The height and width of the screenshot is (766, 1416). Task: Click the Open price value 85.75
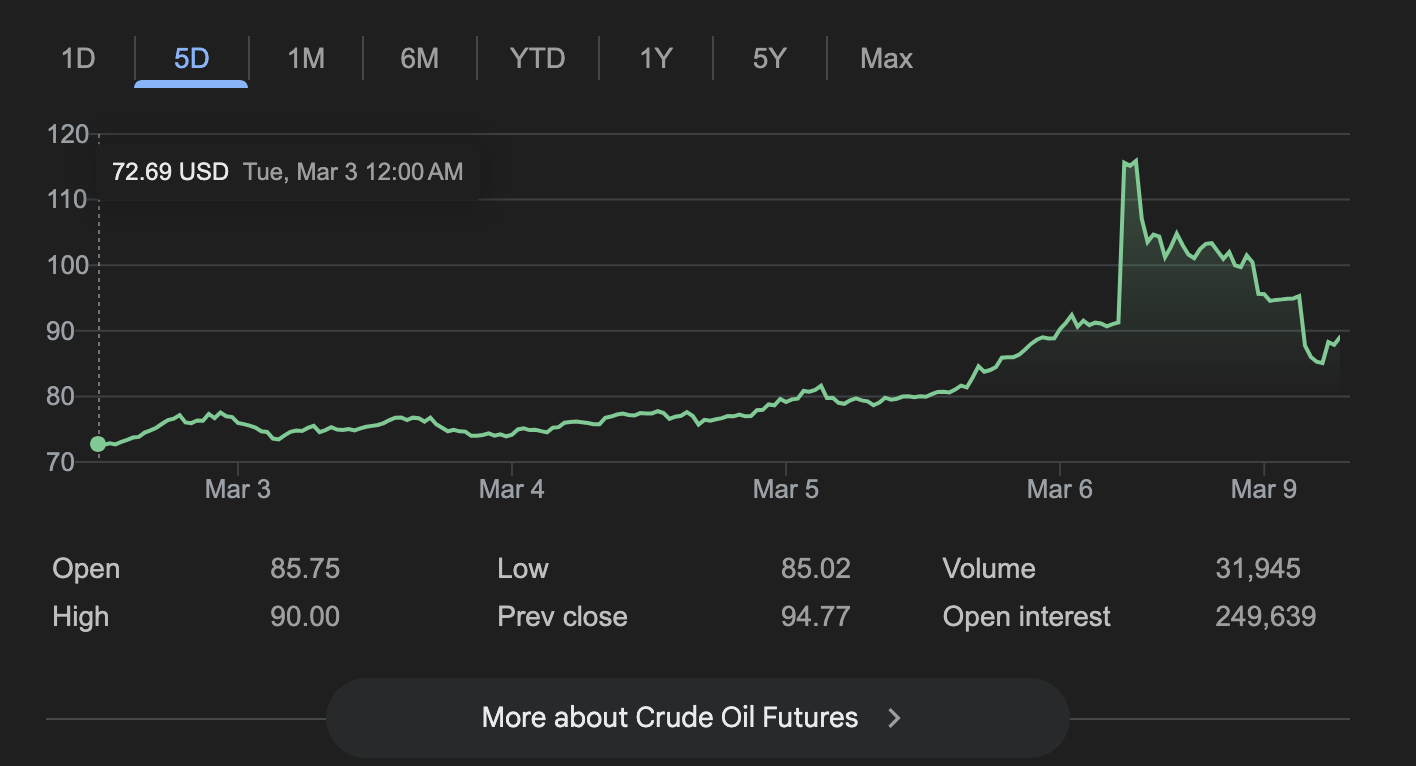click(305, 569)
